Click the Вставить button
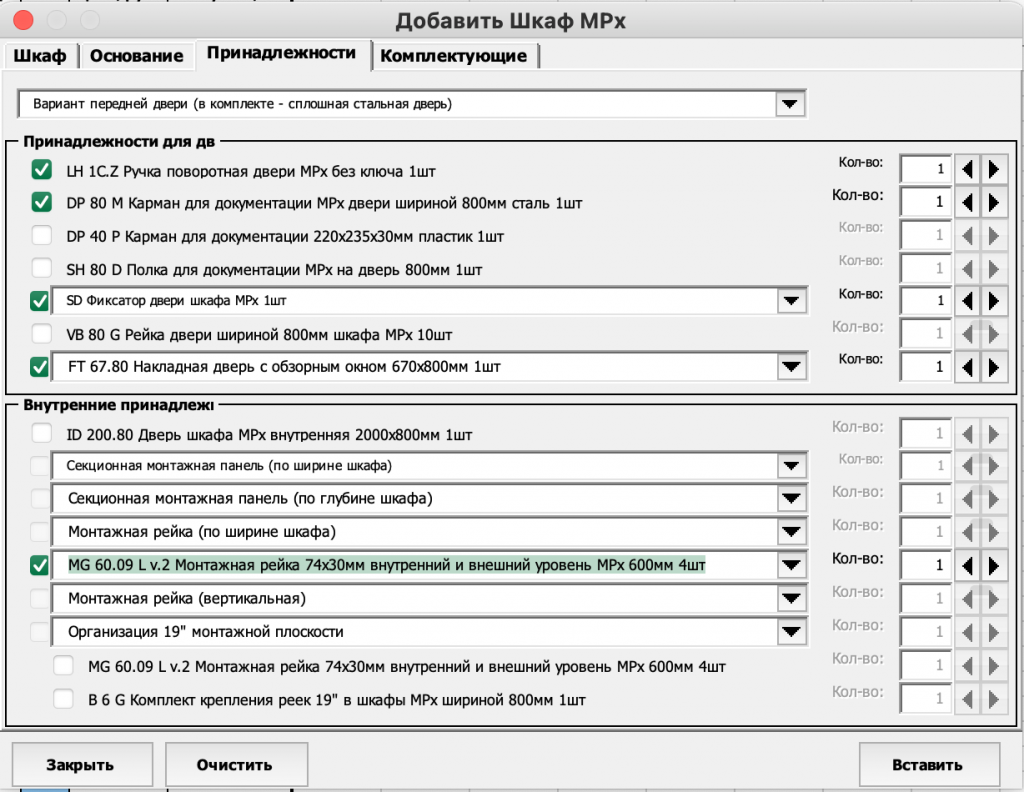 click(x=928, y=765)
